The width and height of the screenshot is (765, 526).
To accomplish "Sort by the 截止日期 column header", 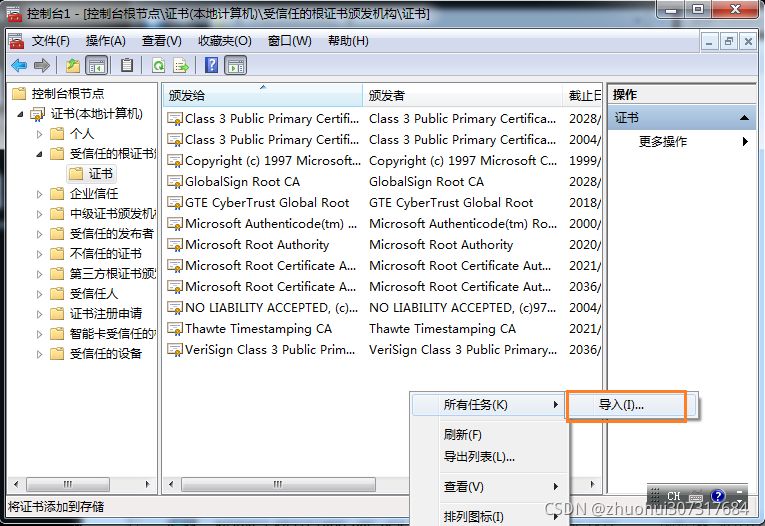I will (x=583, y=95).
